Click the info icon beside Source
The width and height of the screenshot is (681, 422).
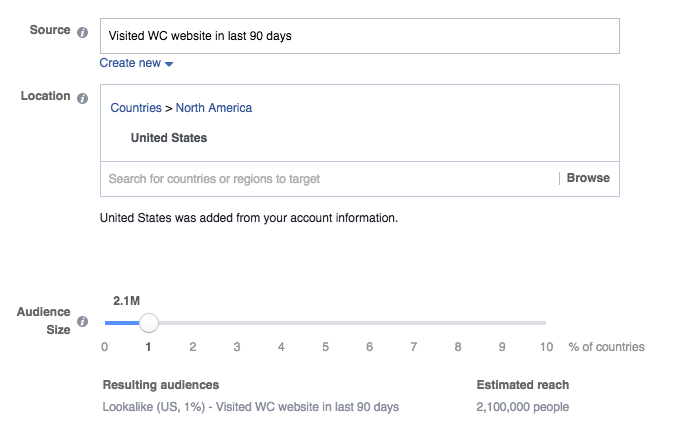click(x=82, y=32)
